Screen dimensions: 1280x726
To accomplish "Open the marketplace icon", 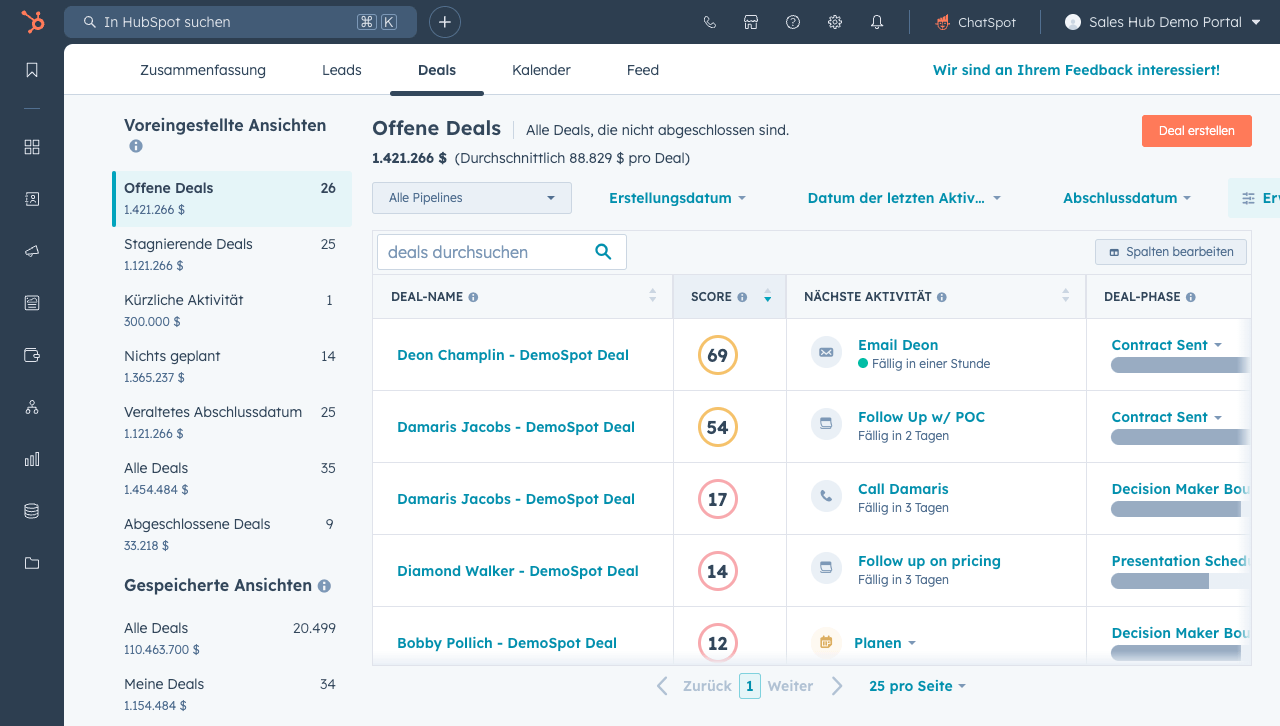I will click(x=751, y=22).
